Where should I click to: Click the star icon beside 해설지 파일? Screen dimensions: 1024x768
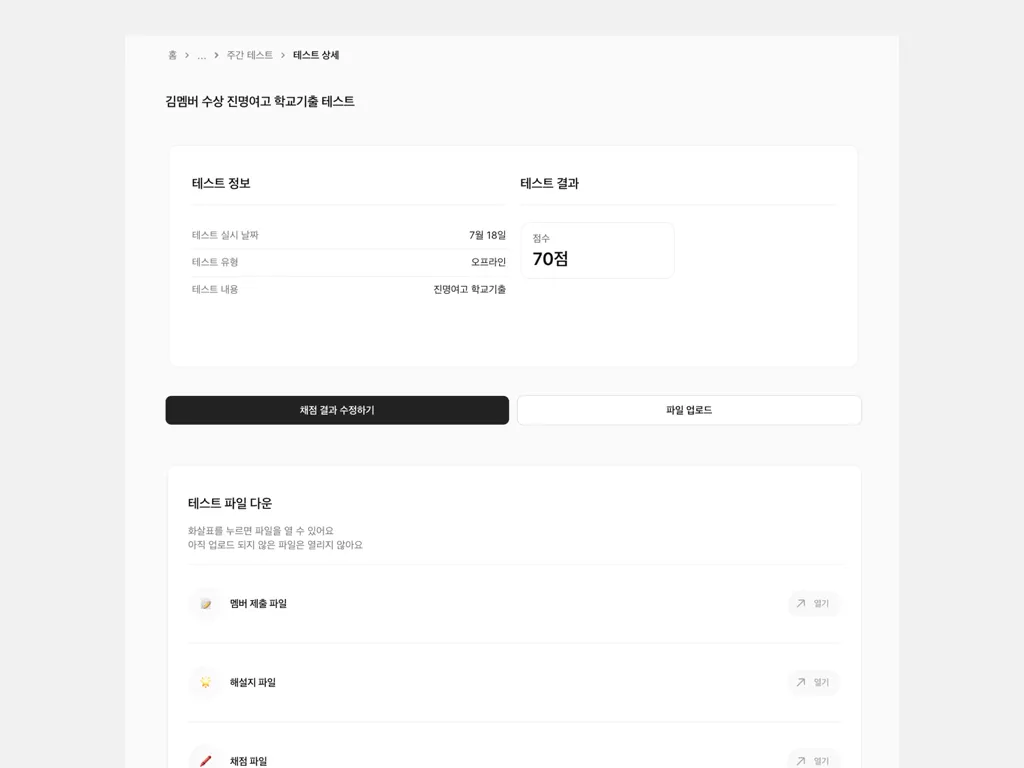205,683
